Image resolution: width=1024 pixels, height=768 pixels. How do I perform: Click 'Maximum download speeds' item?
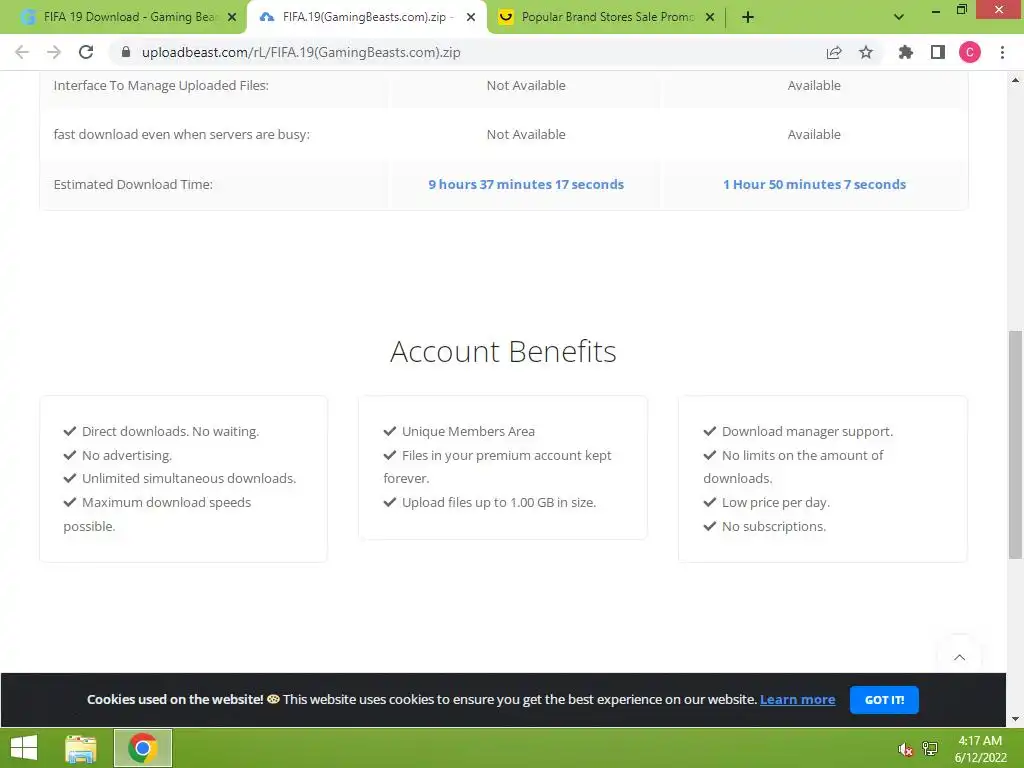(167, 502)
